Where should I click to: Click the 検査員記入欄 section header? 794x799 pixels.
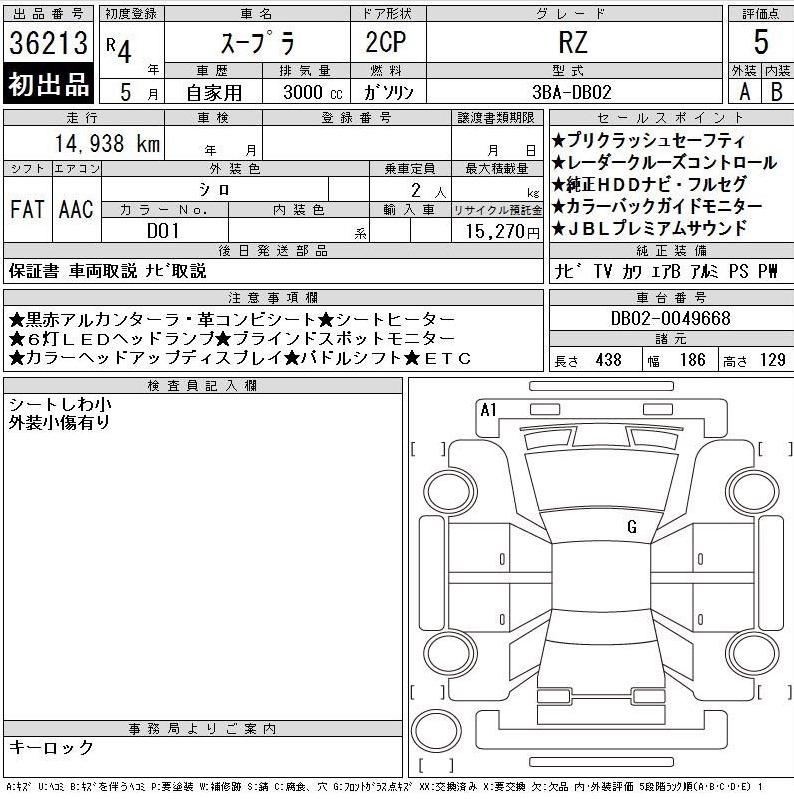click(202, 385)
